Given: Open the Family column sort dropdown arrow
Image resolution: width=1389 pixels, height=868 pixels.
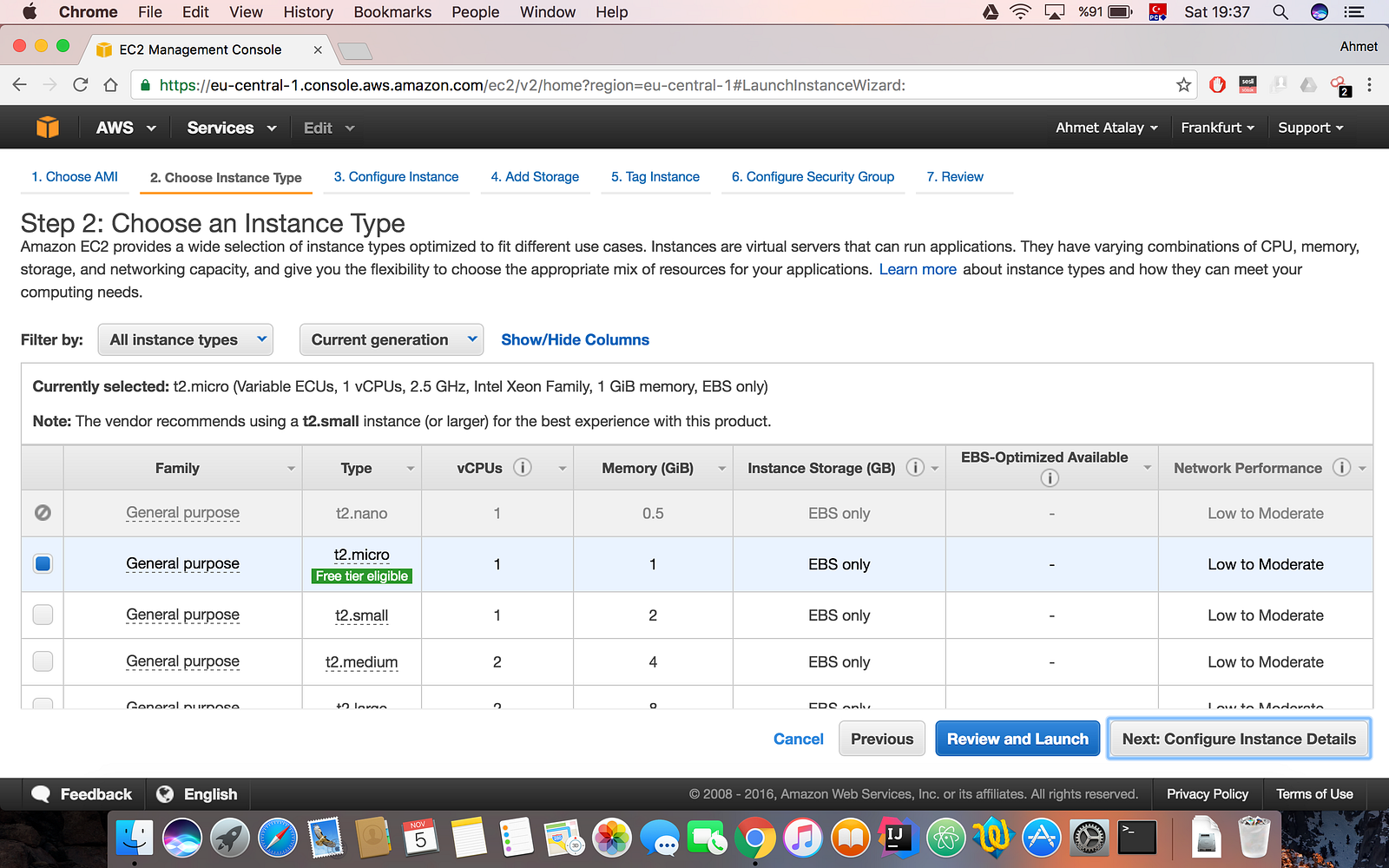Looking at the screenshot, I should 291,469.
